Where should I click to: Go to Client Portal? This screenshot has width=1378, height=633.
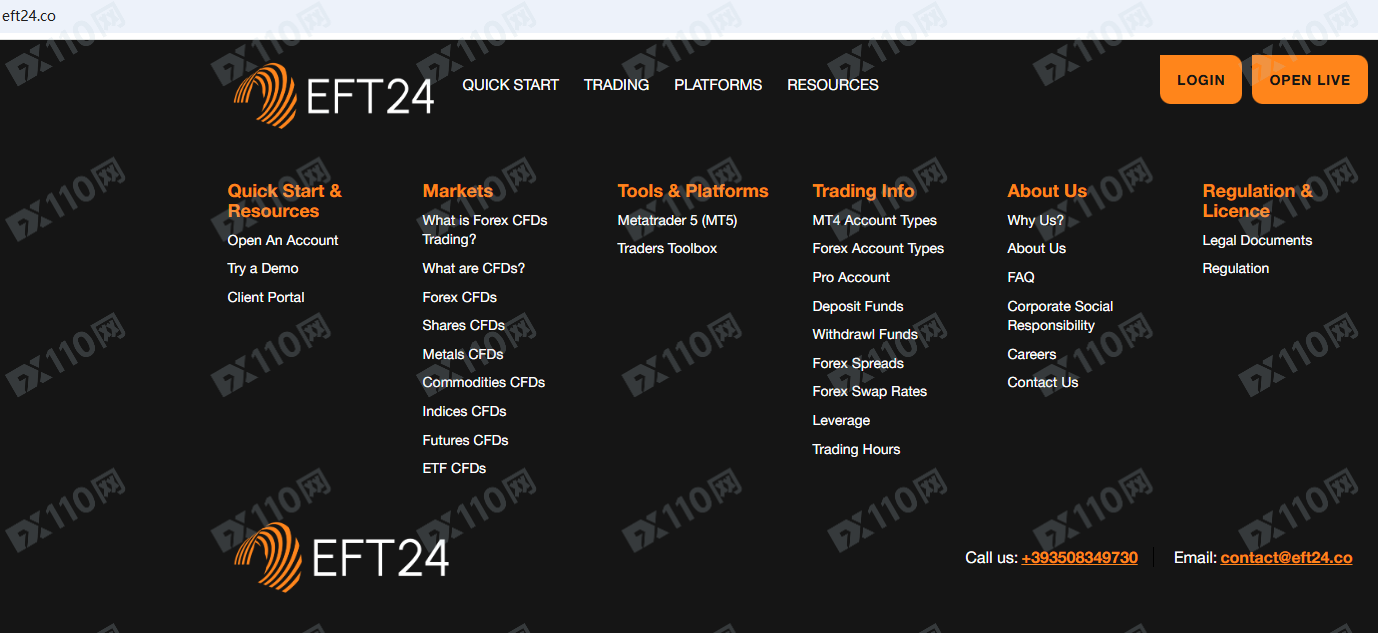pyautogui.click(x=266, y=297)
